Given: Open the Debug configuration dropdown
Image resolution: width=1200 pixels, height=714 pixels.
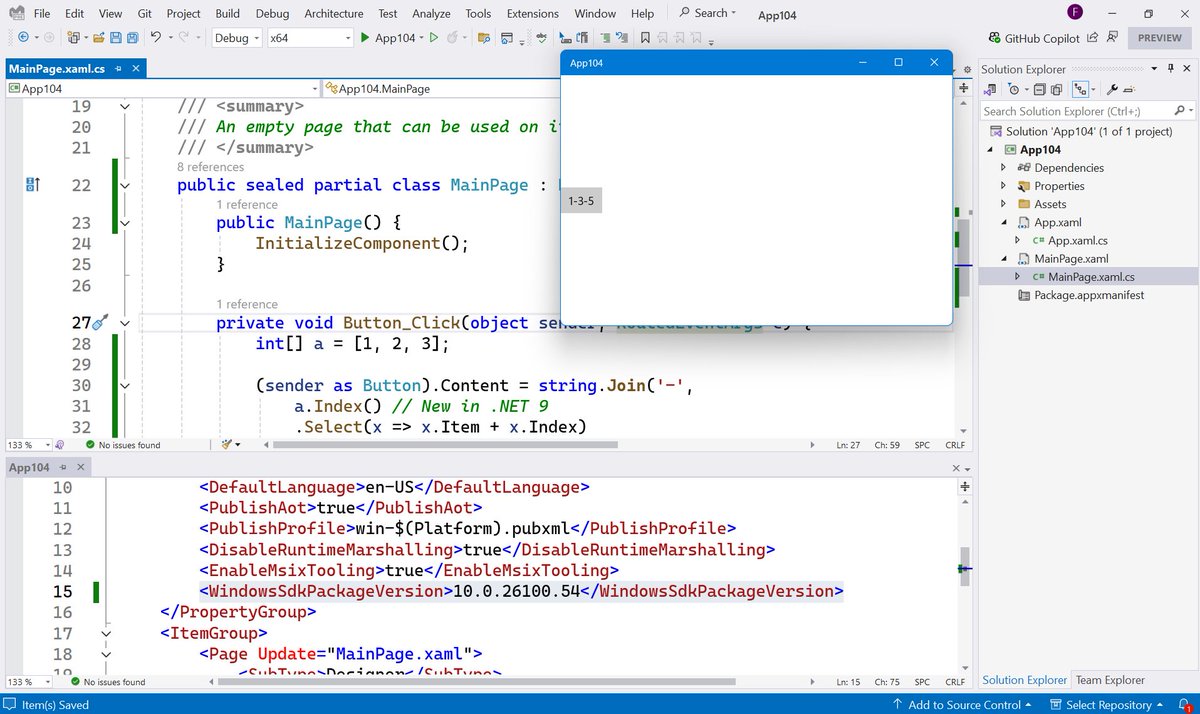Looking at the screenshot, I should [237, 38].
